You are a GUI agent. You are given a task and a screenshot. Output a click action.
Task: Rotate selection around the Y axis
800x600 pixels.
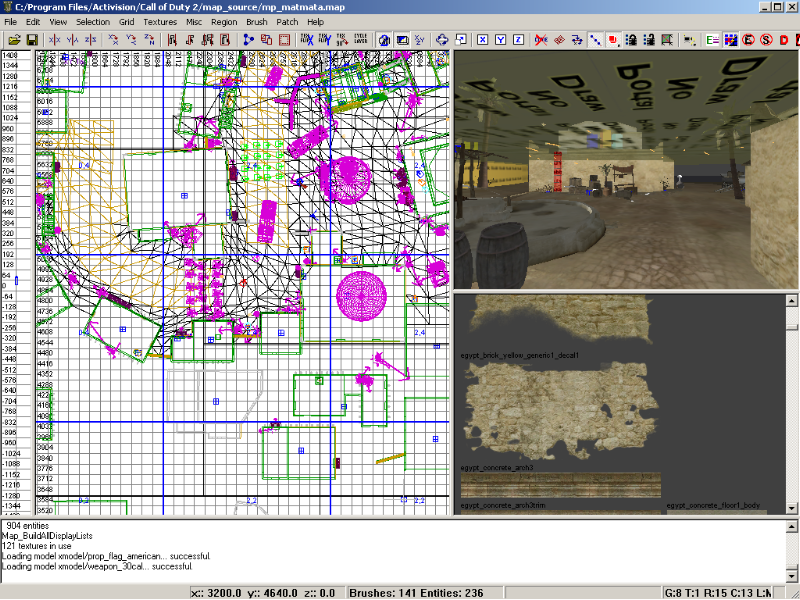click(x=132, y=40)
